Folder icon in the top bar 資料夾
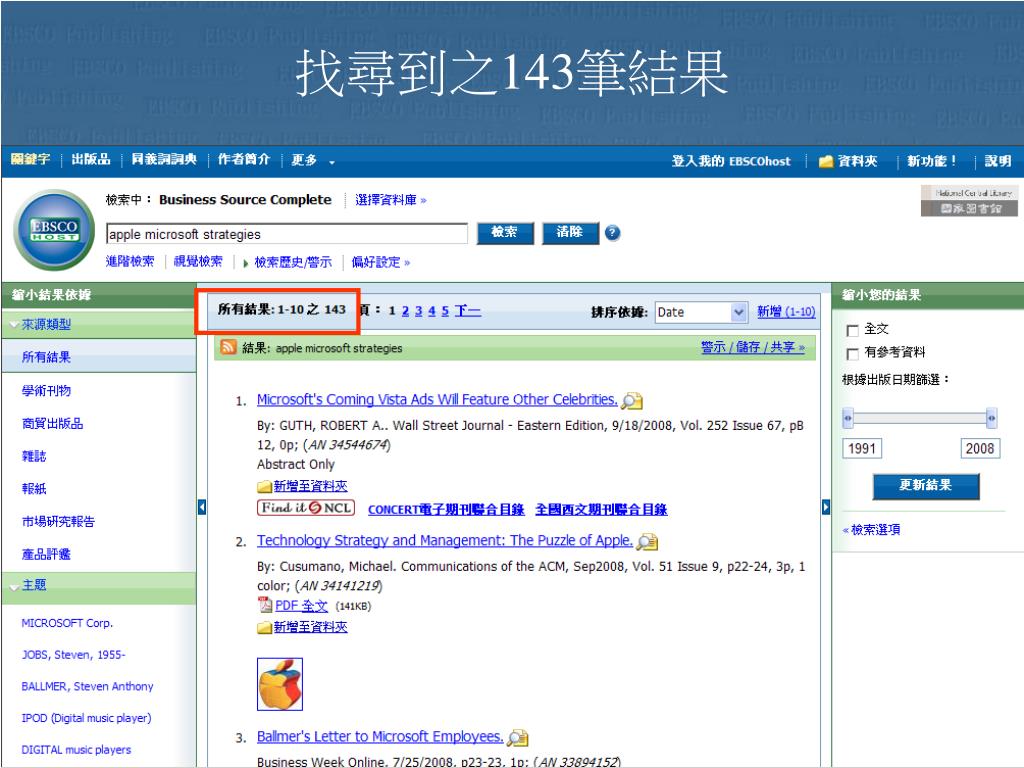Viewport: 1024px width, 768px height. click(826, 161)
